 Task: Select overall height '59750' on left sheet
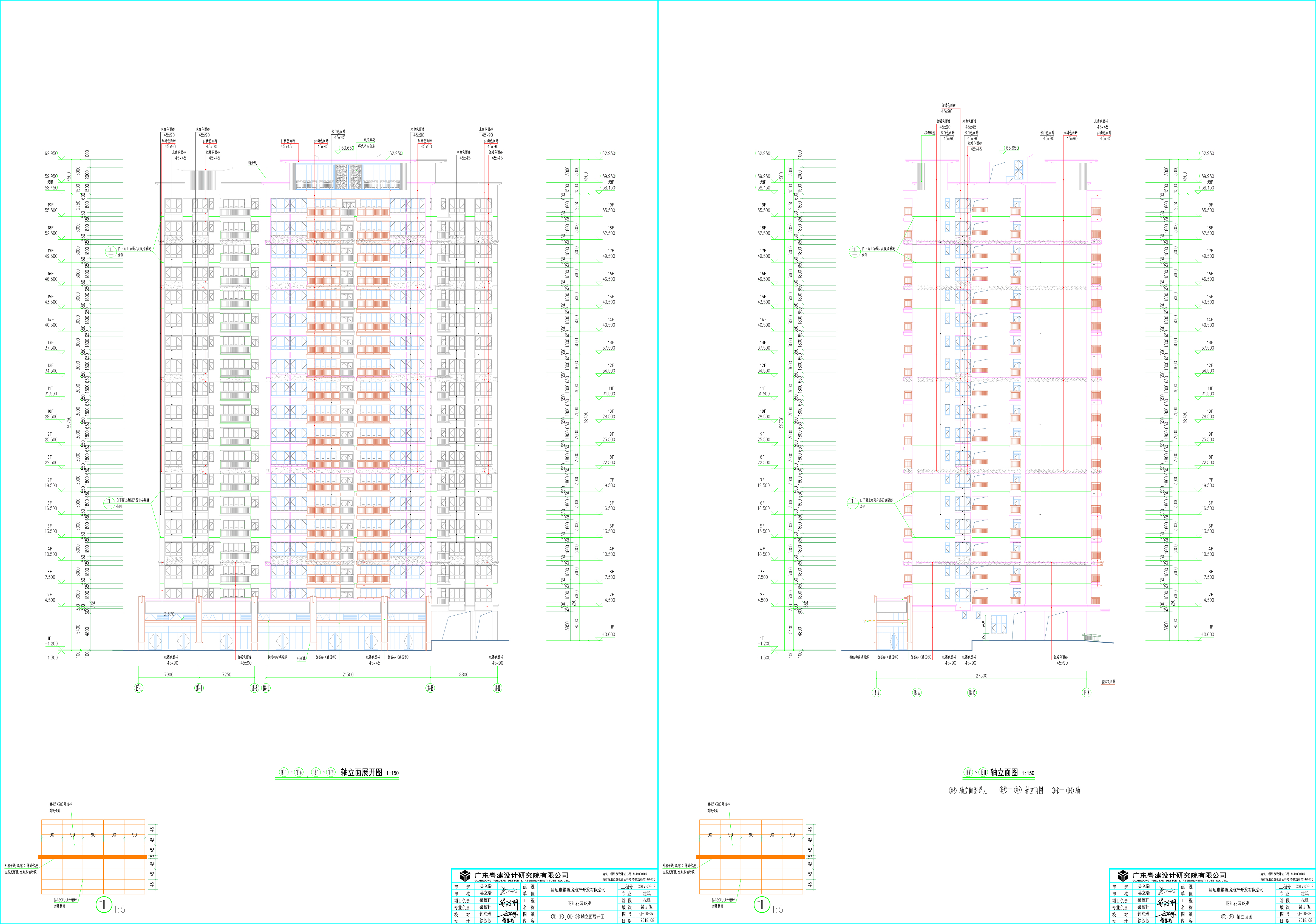pyautogui.click(x=69, y=422)
